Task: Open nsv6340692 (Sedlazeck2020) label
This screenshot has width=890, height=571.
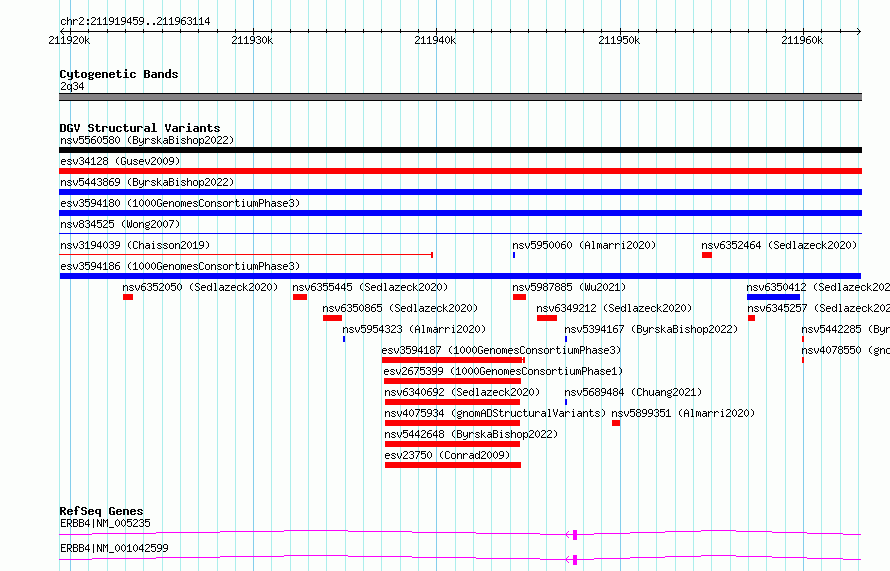Action: tap(462, 392)
